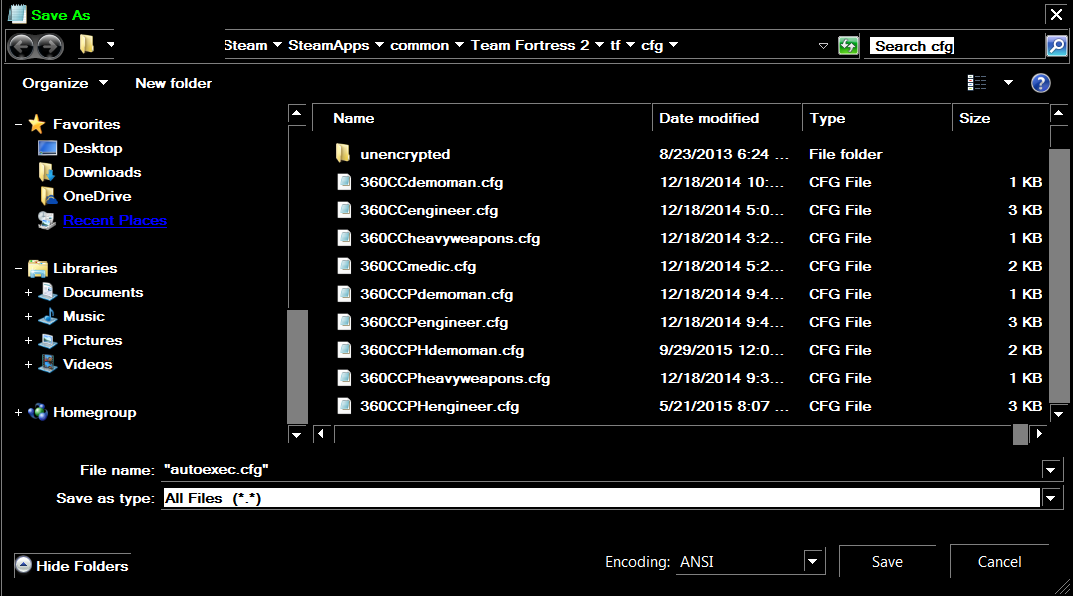This screenshot has height=596, width=1073.
Task: Expand dropdown arrow after SteamApps breadcrumb
Action: [379, 45]
